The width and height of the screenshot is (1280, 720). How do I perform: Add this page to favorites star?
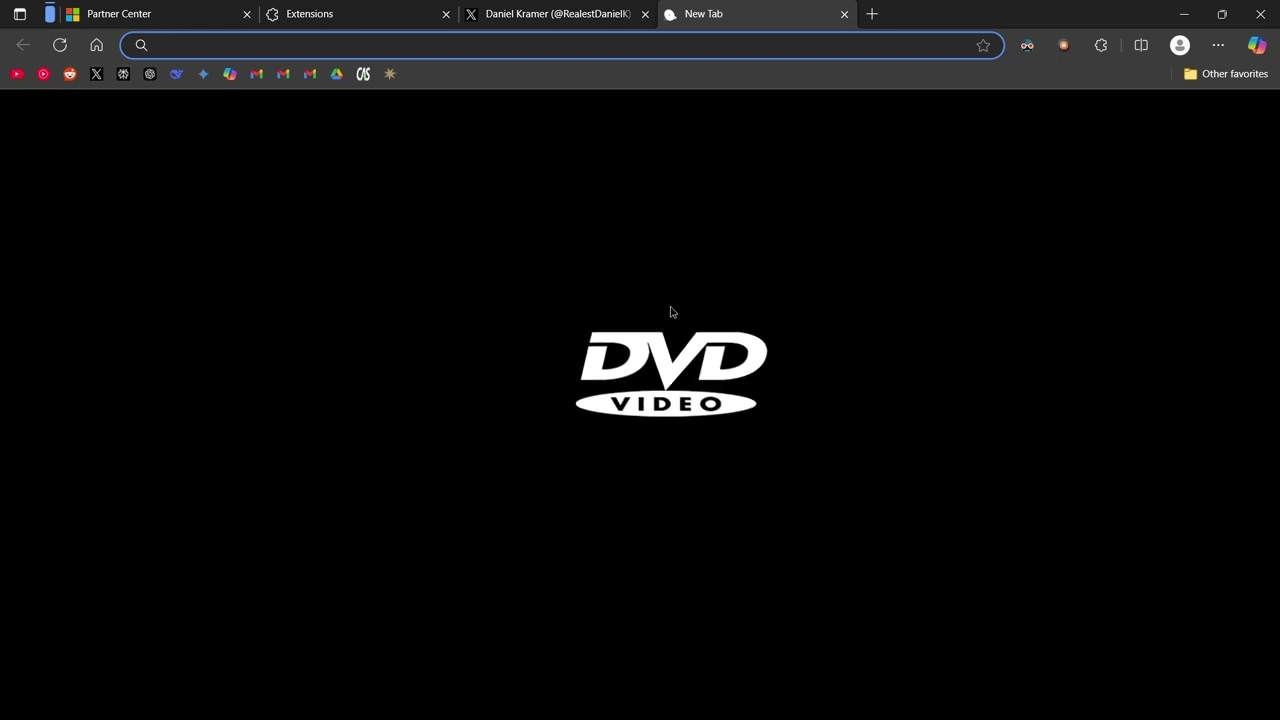983,45
